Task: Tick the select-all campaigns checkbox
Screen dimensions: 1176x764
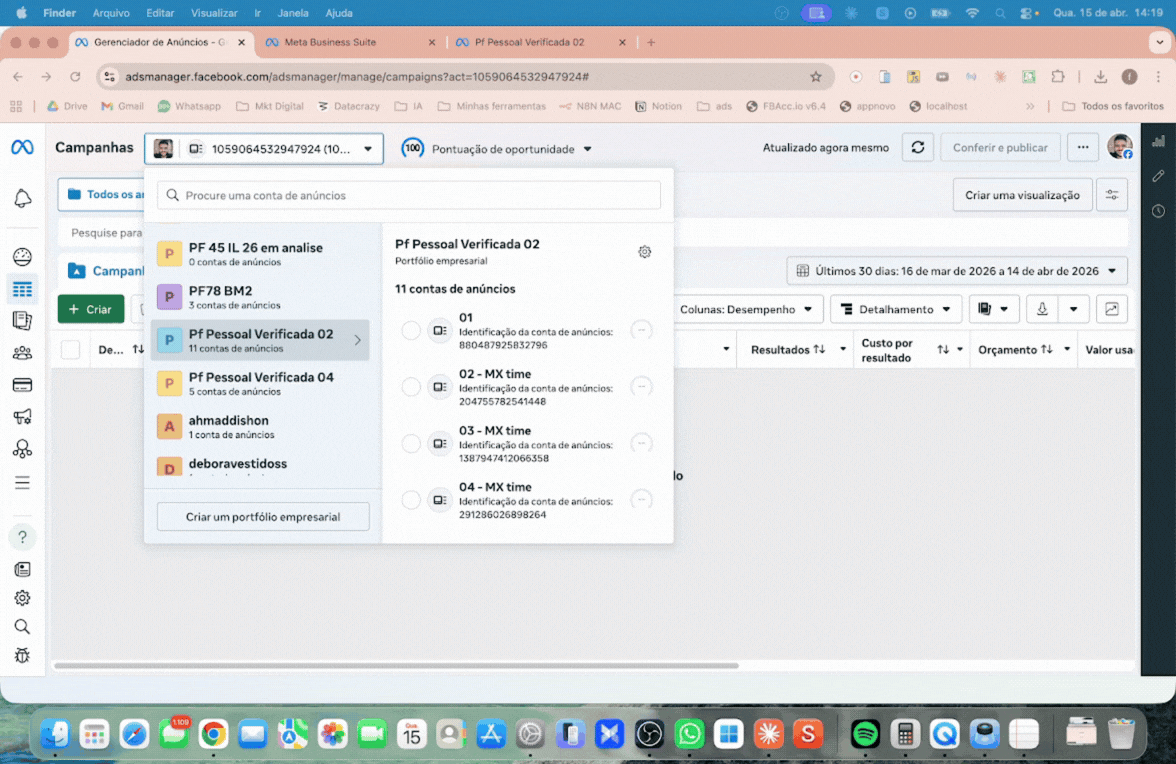Action: coord(70,349)
